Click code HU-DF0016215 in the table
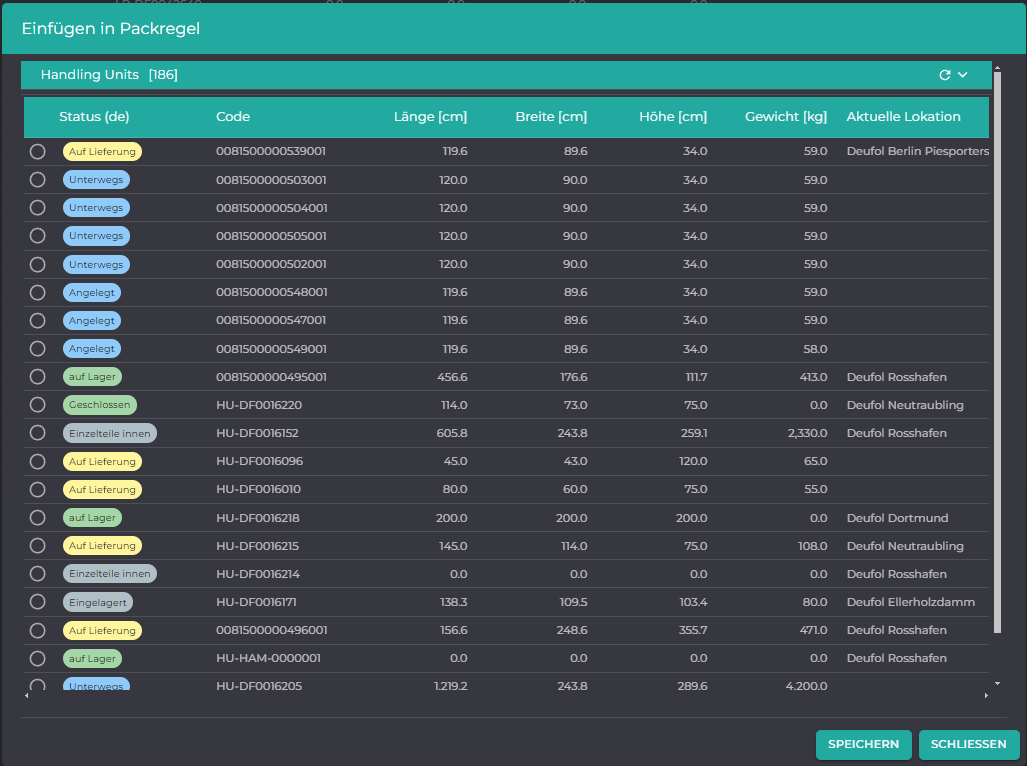The image size is (1027, 766). [257, 546]
